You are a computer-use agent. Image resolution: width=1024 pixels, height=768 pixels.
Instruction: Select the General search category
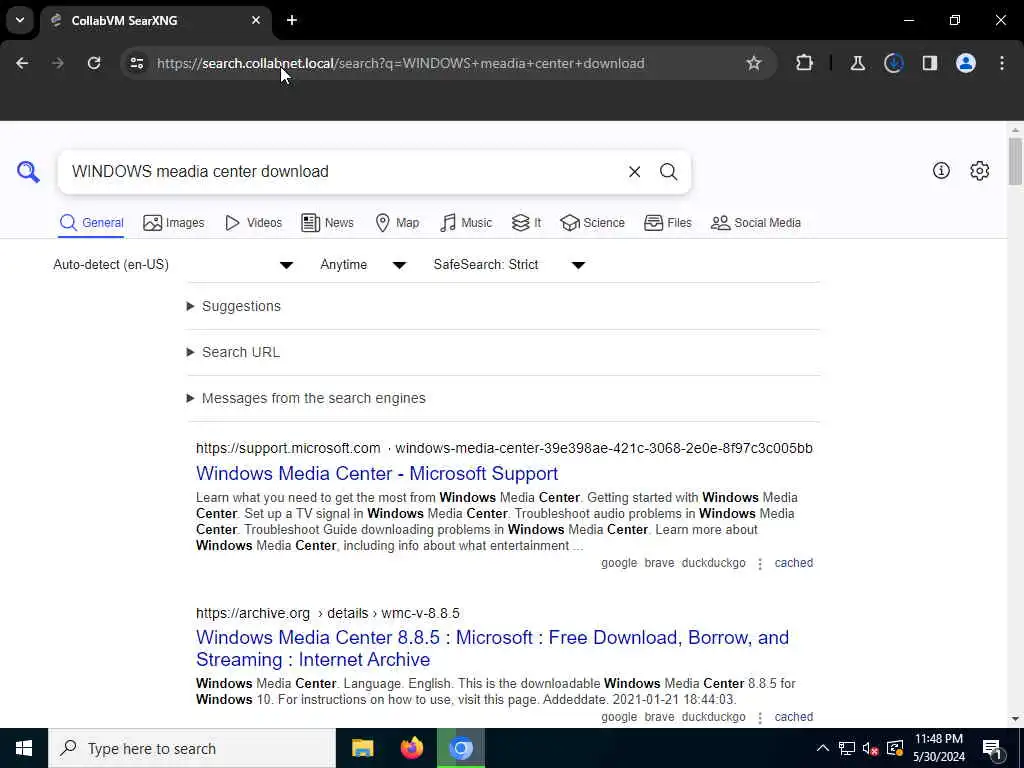click(x=91, y=223)
